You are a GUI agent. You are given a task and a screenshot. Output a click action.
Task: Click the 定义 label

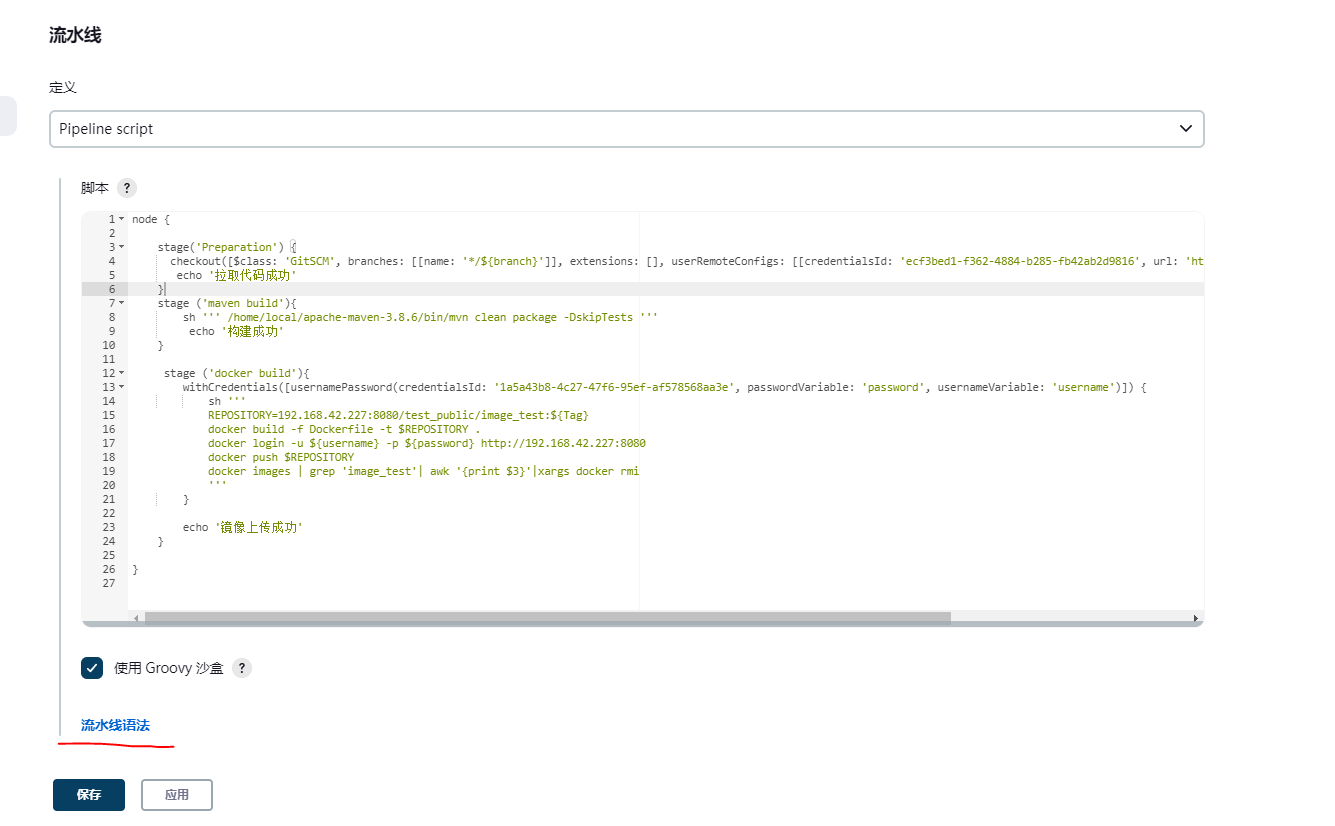pos(63,88)
